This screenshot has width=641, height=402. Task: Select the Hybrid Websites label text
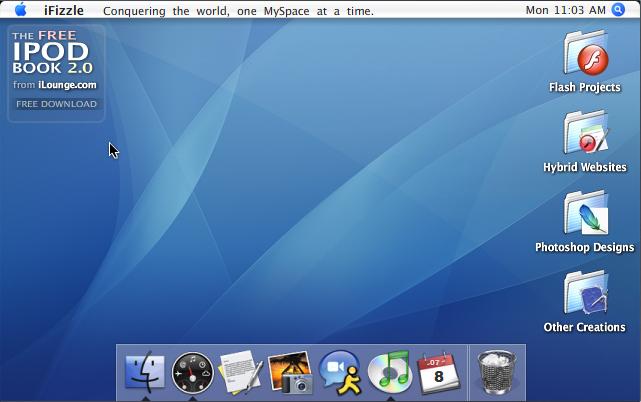pyautogui.click(x=585, y=167)
